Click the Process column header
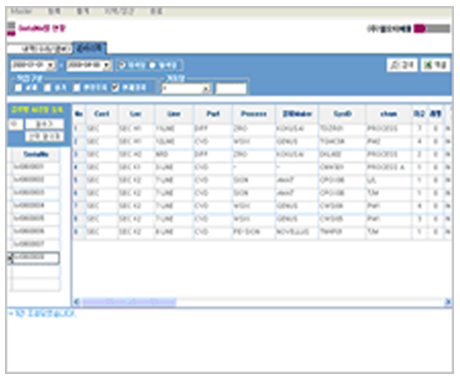Screen dimensions: 460x380 point(254,114)
